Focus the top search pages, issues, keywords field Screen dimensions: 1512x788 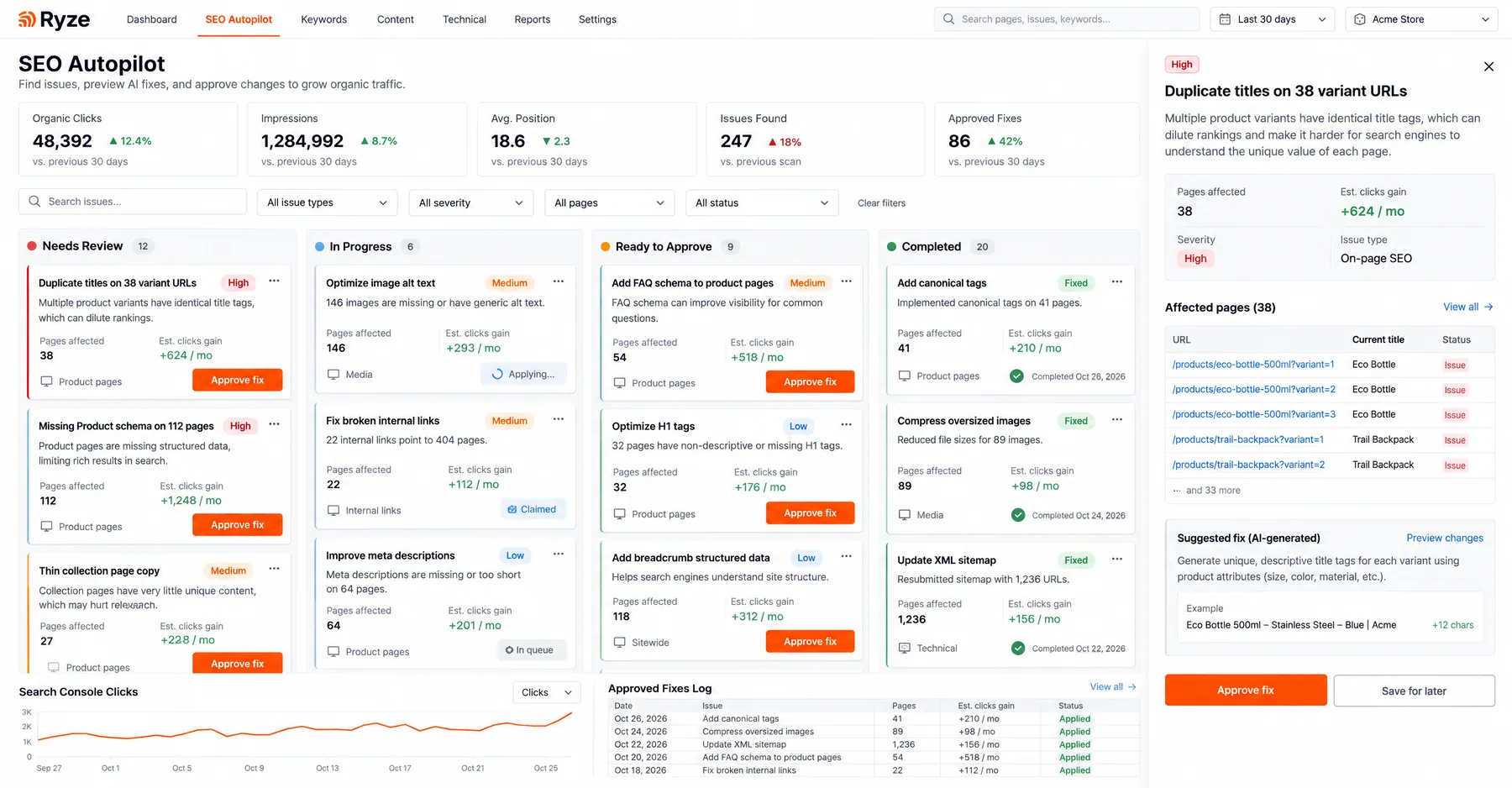point(1067,19)
